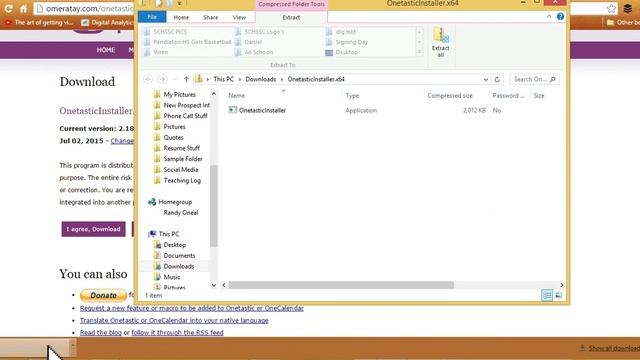Viewport: 640px width, 360px height.
Task: Sort by Compressed size column header
Action: 450,96
